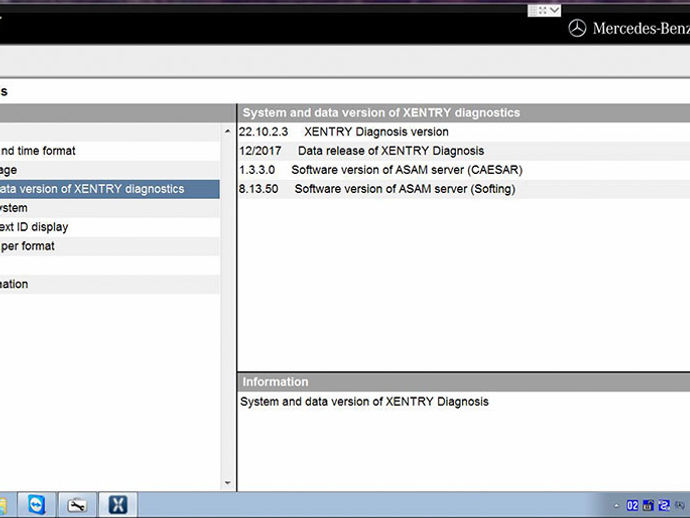Click 'System and data version of XENTRY diagnostics' header
Viewport: 690px width, 518px height.
[x=463, y=113]
